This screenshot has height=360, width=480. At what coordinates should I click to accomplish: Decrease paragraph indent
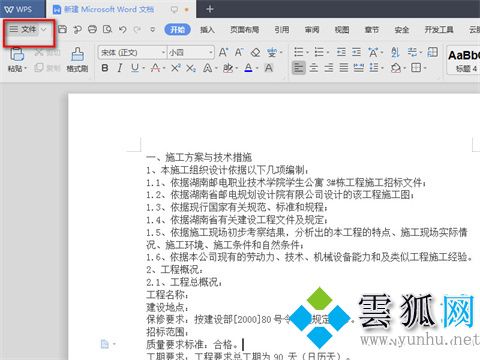coord(341,52)
